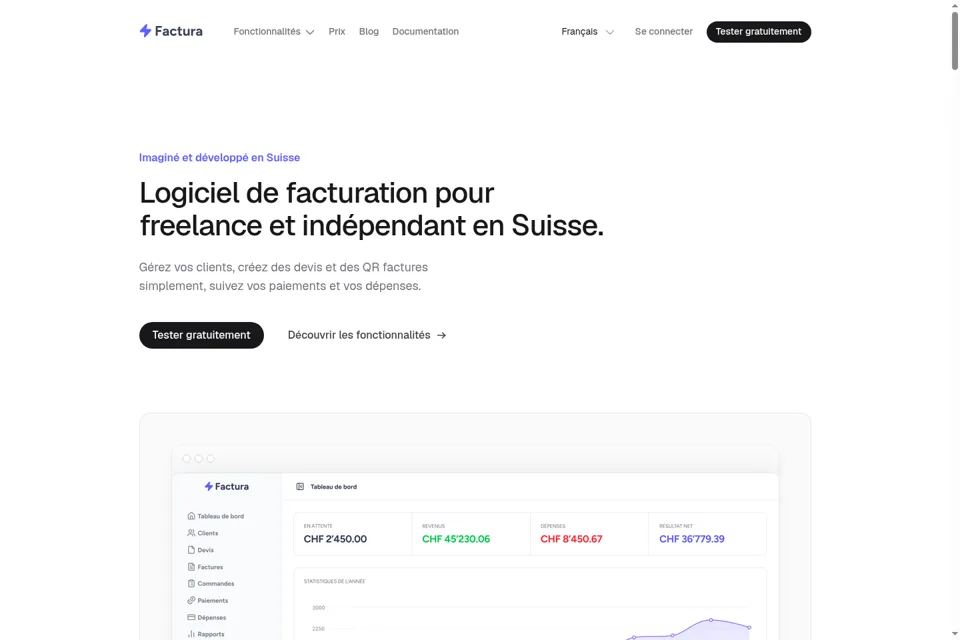This screenshot has height=640, width=960.
Task: Click the Factura logo inside the dashboard preview
Action: (227, 486)
